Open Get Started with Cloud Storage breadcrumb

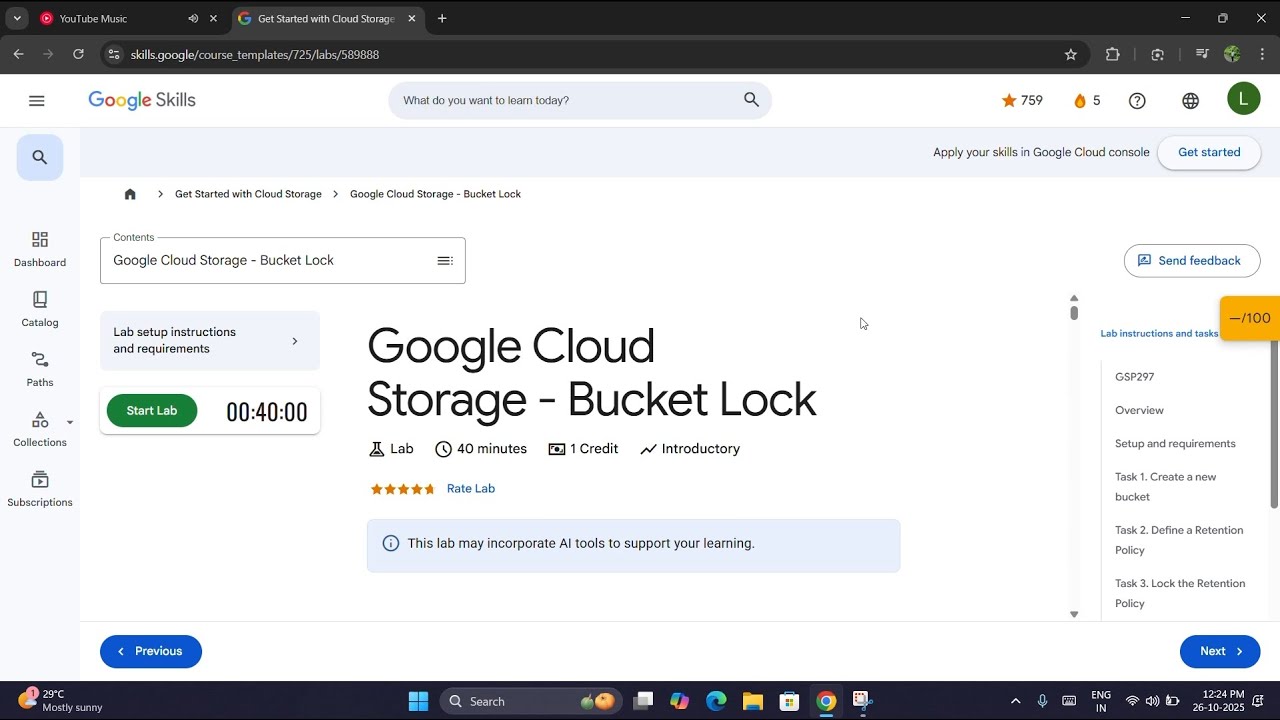248,194
